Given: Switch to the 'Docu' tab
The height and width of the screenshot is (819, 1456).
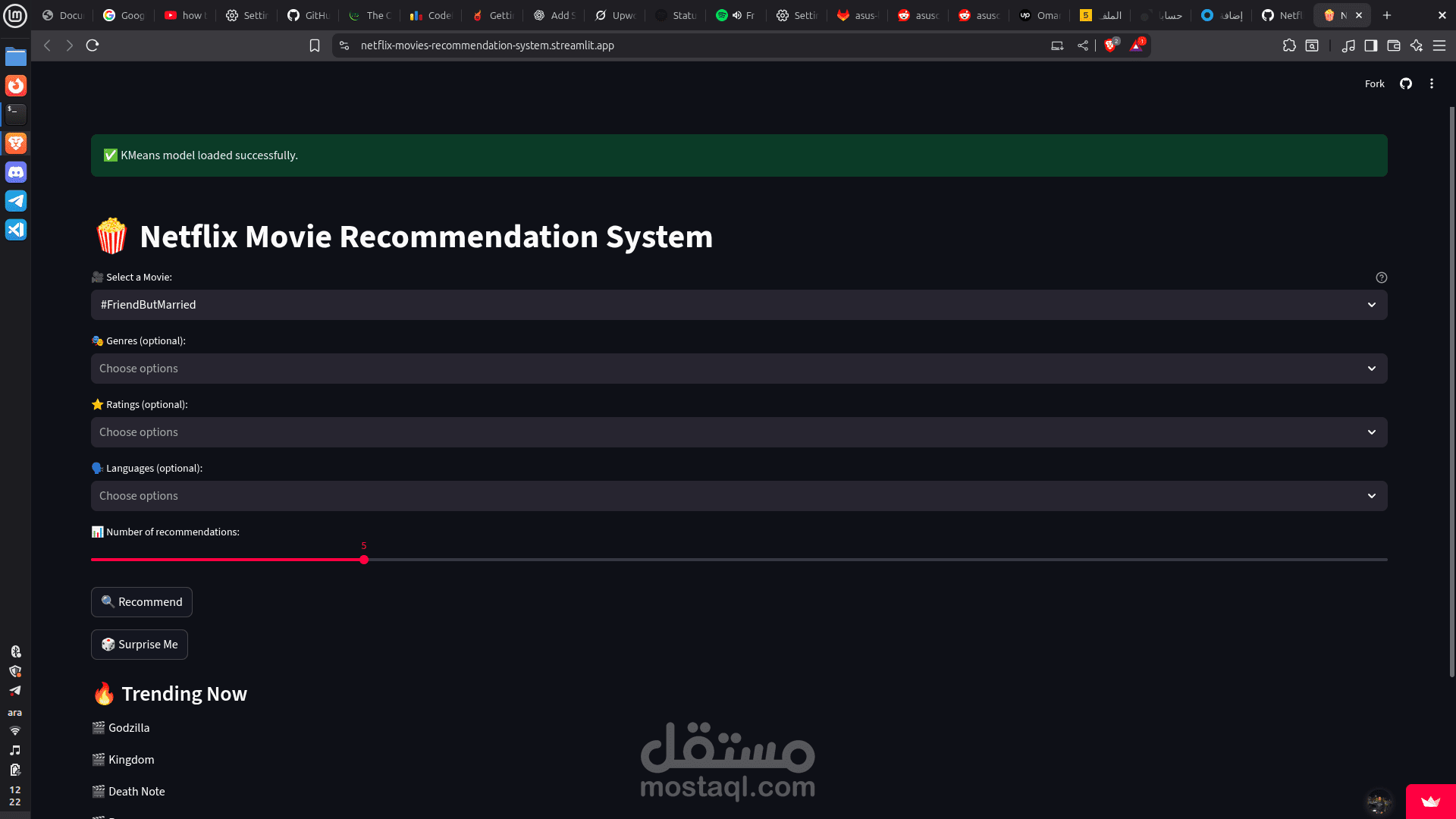Looking at the screenshot, I should point(64,15).
